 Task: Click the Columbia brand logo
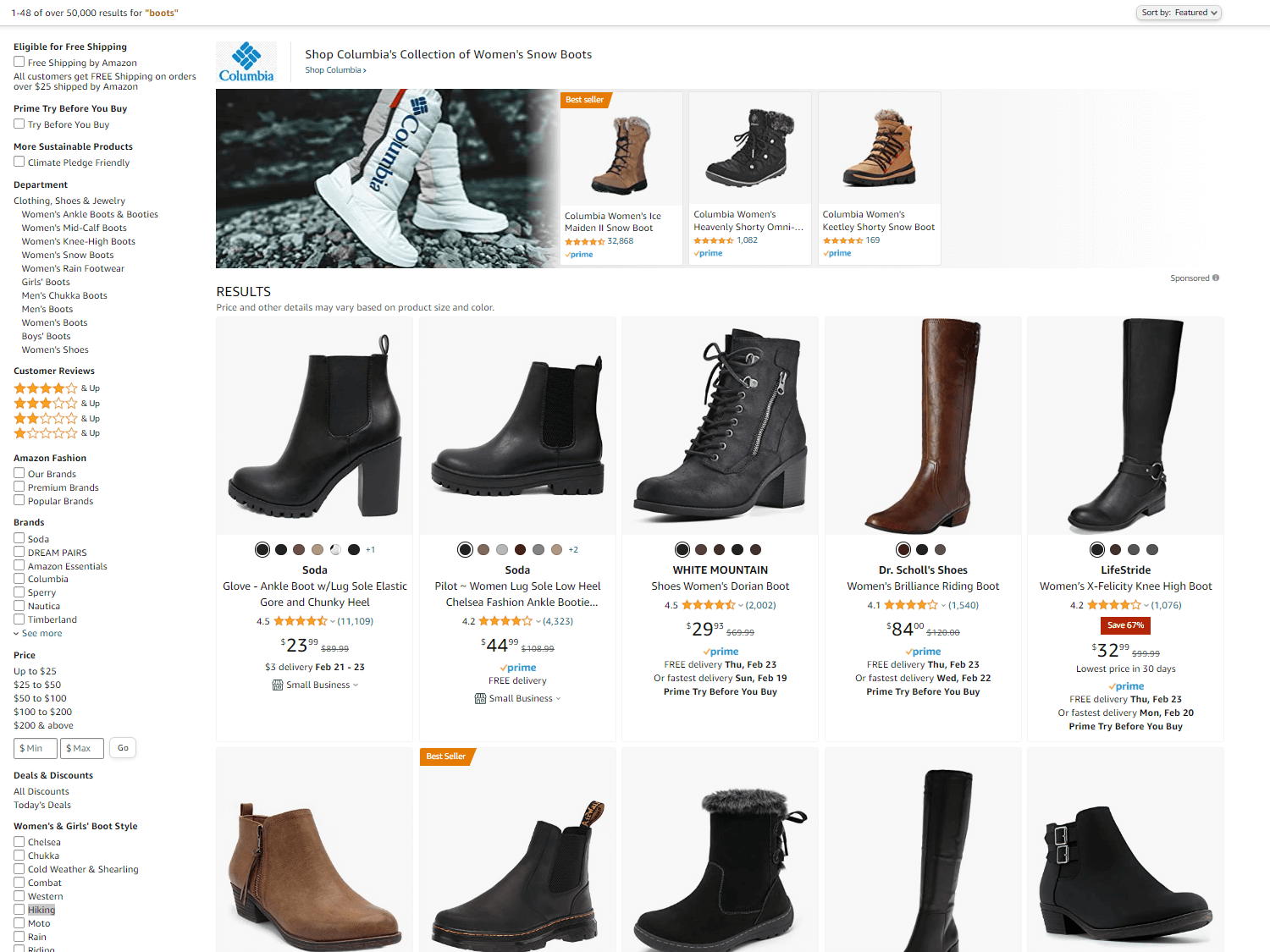click(x=246, y=62)
